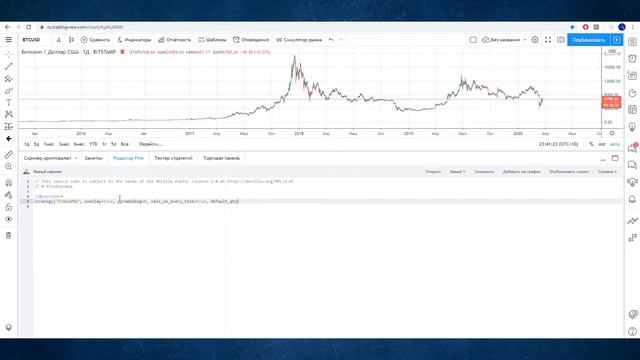The height and width of the screenshot is (360, 640).
Task: Open the Отчётность financials menu
Action: 174,40
